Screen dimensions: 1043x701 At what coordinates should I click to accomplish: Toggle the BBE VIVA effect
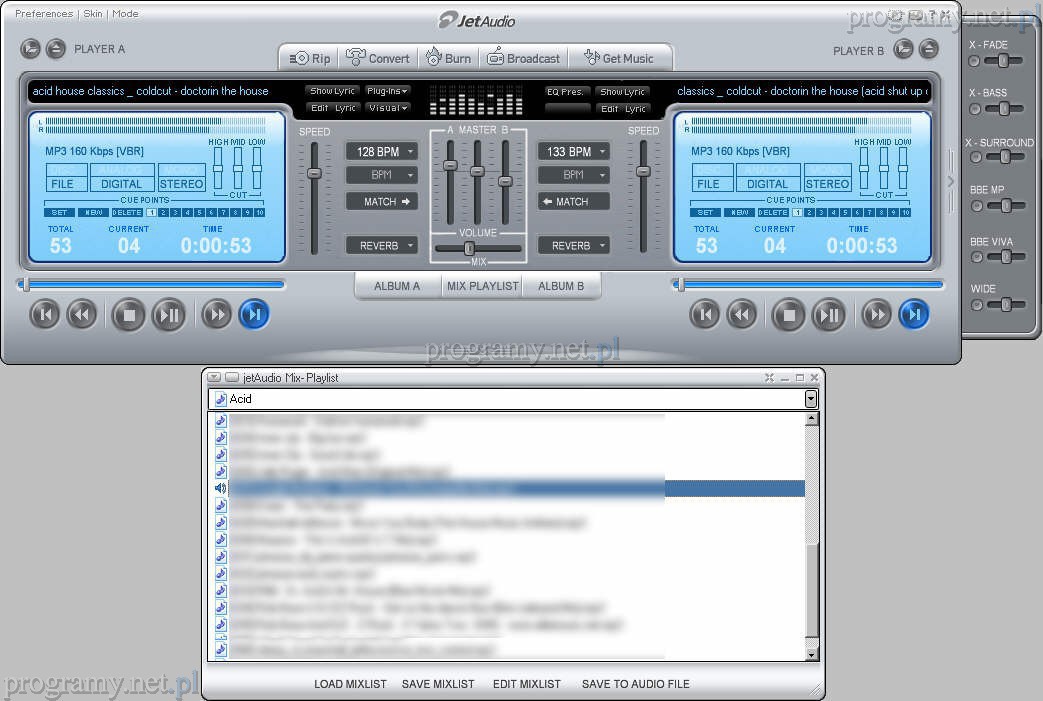974,257
